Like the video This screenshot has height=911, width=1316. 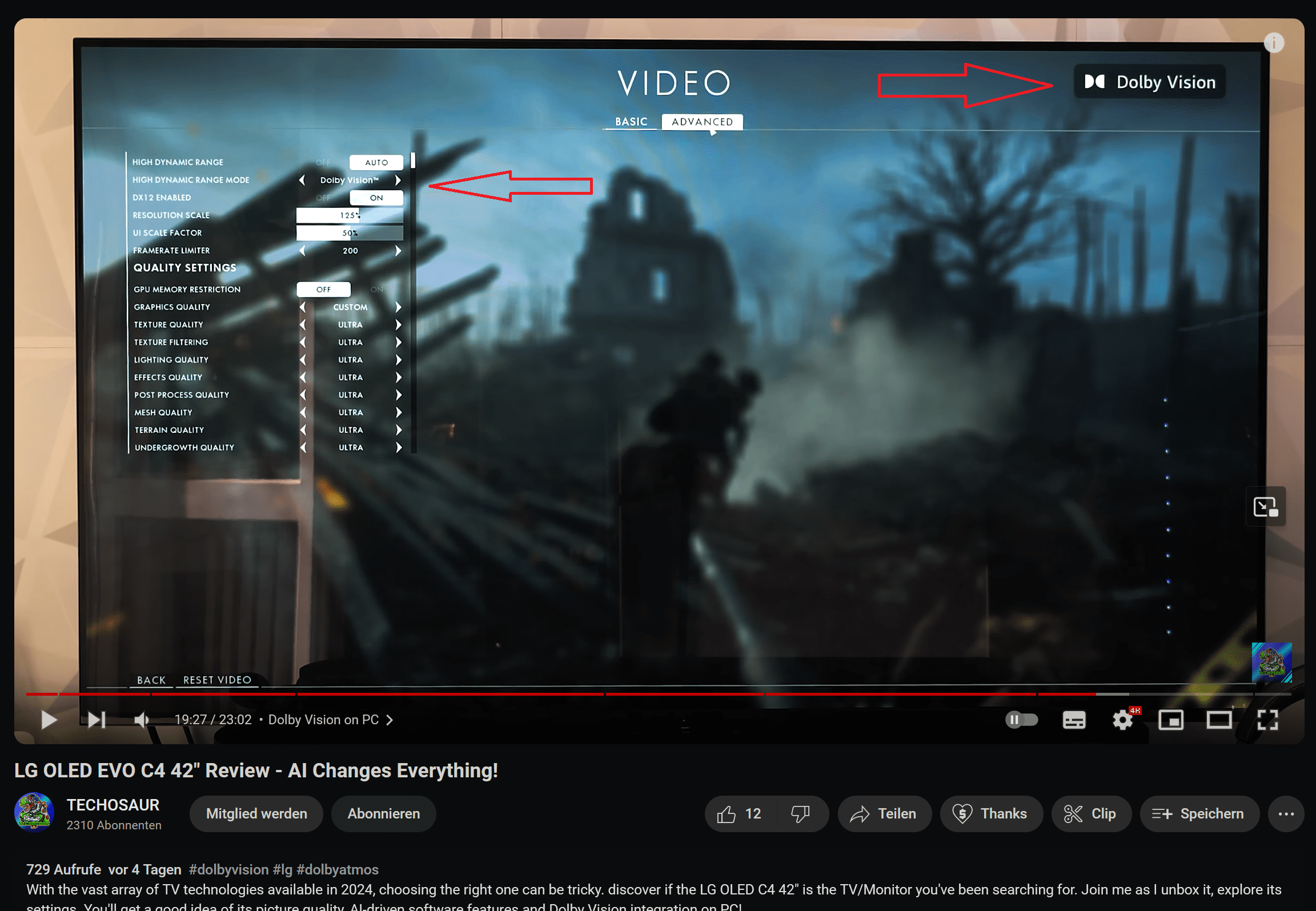(x=740, y=814)
